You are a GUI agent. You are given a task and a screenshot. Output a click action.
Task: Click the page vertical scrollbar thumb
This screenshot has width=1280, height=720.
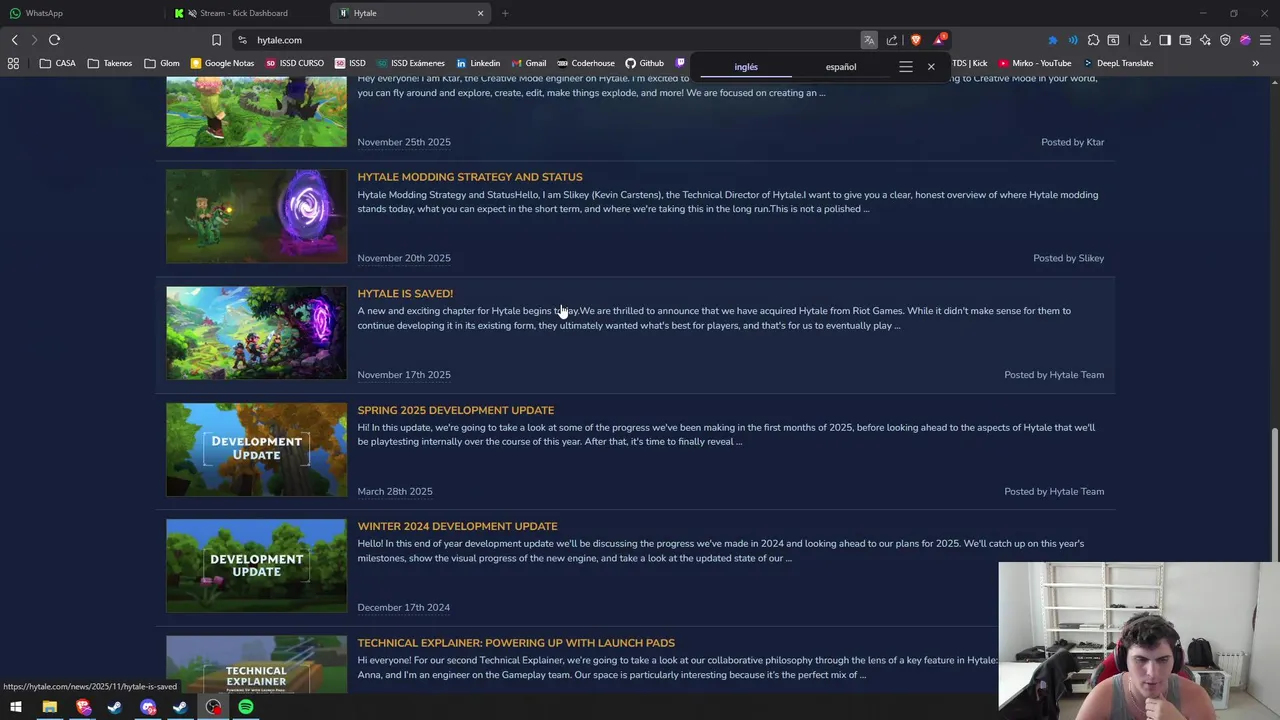click(1275, 496)
